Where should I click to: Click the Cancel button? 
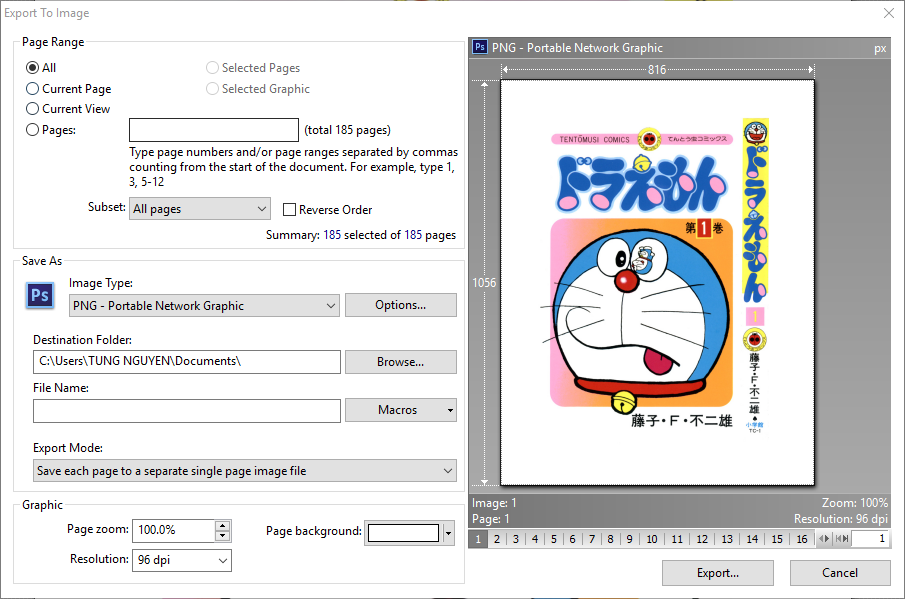(x=840, y=572)
